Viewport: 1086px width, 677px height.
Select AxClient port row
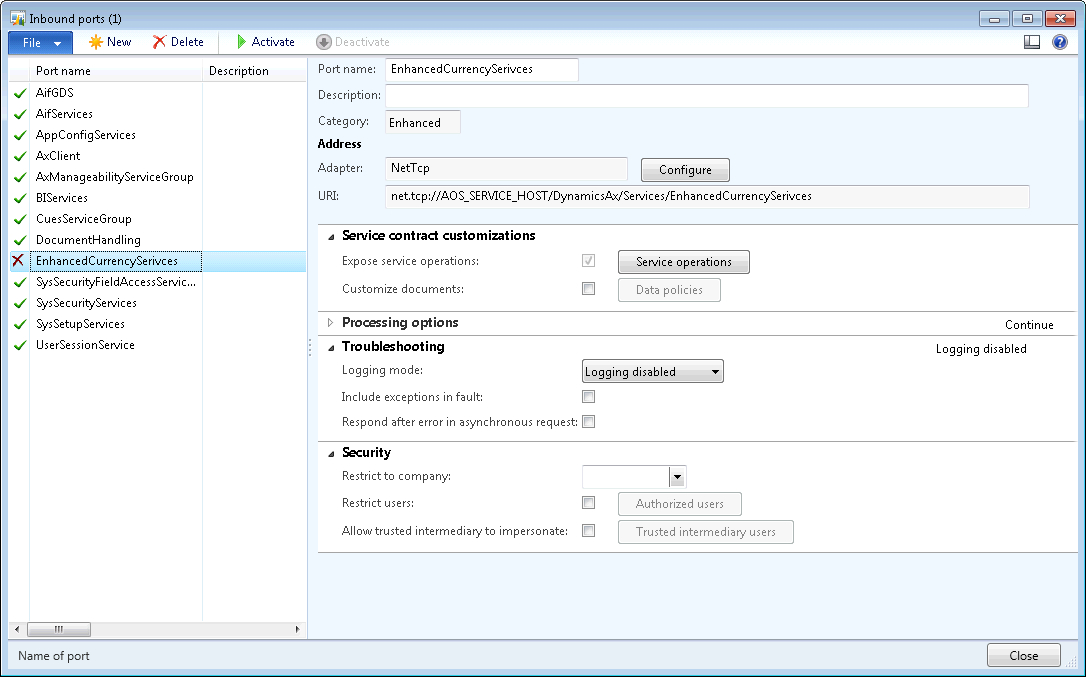coord(158,156)
